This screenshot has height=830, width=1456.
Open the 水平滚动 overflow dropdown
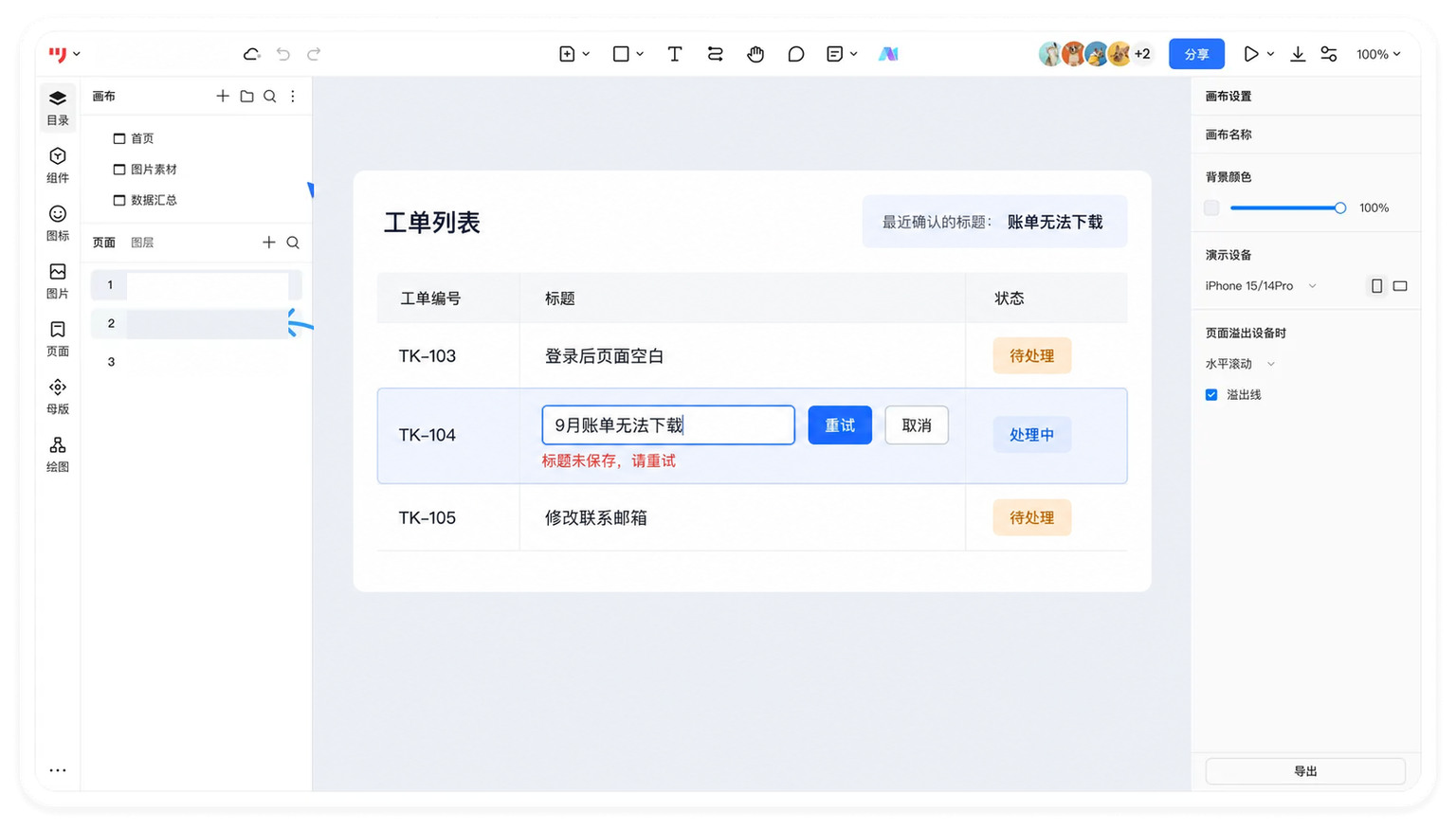coord(1240,364)
